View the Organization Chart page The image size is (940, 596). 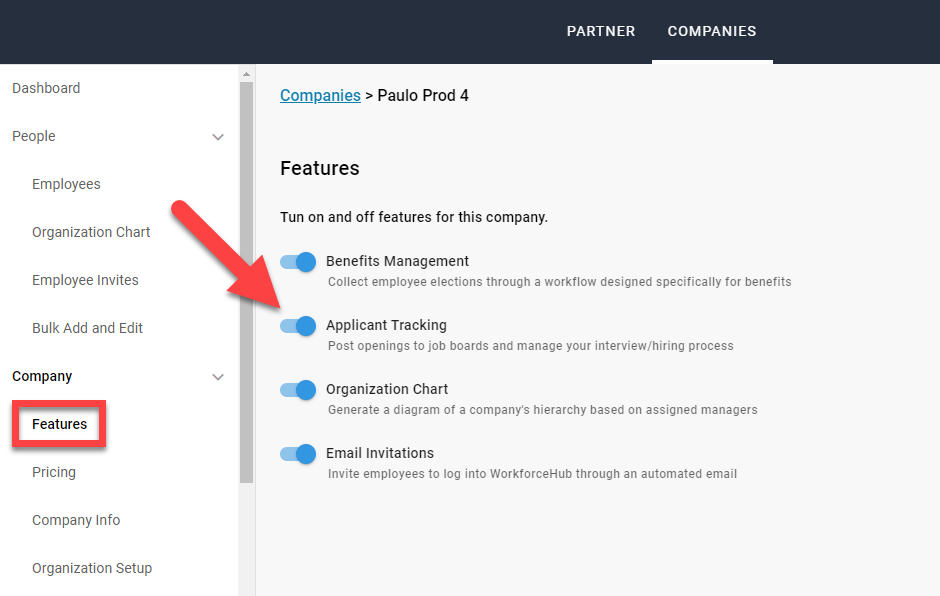pyautogui.click(x=91, y=232)
